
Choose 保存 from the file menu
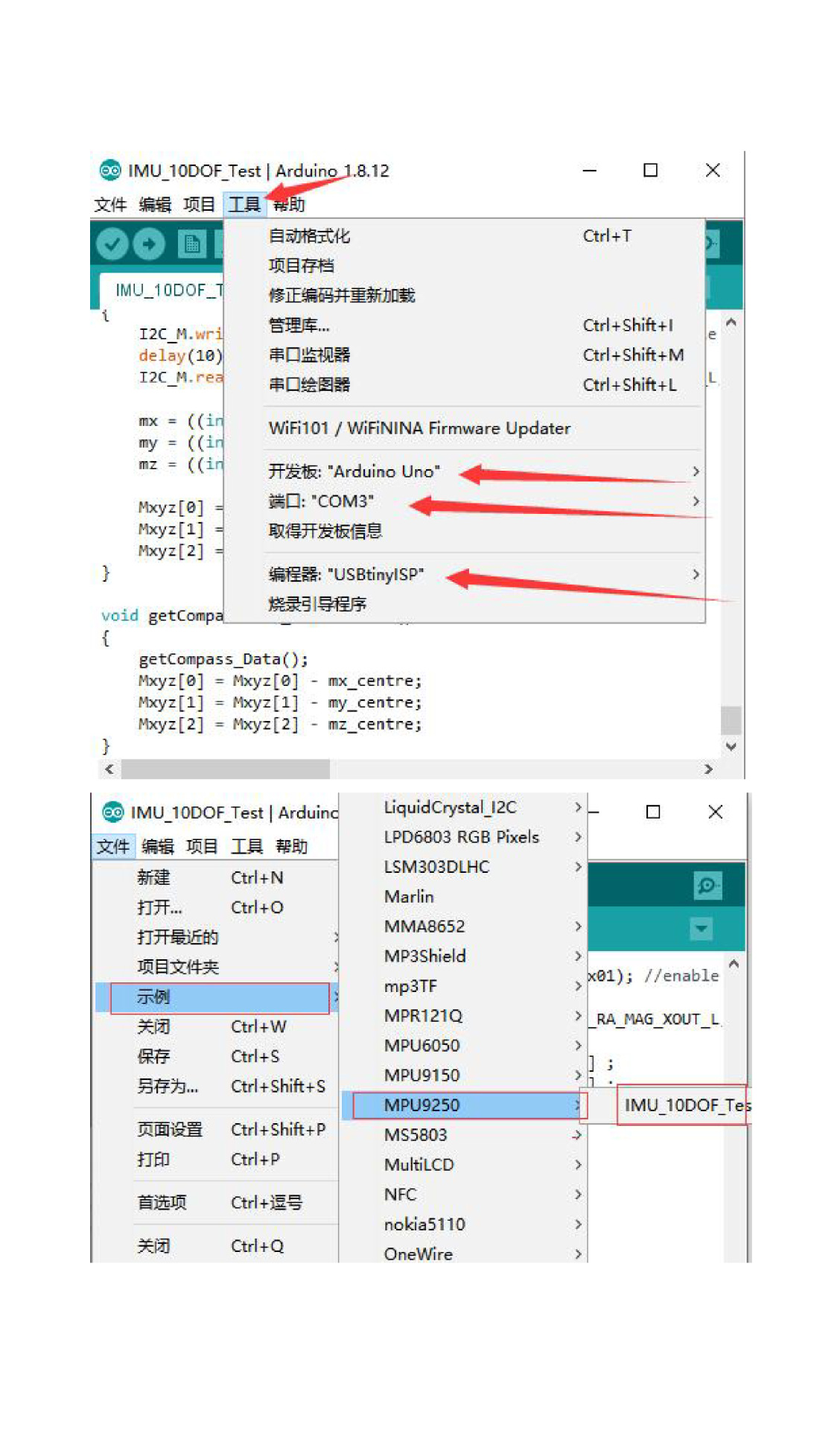217,1057
